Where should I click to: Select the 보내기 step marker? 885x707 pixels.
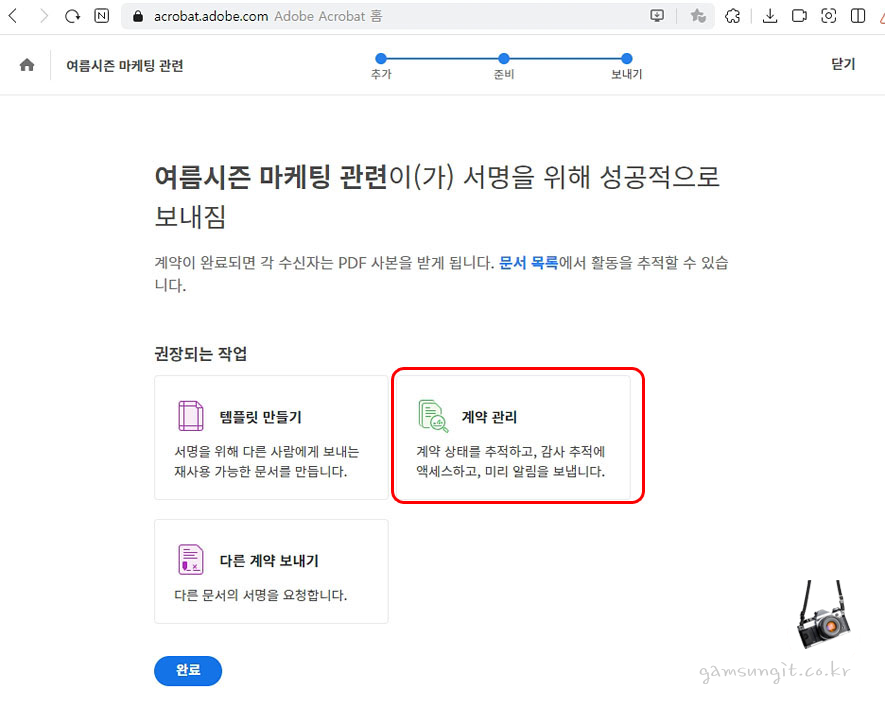pyautogui.click(x=626, y=58)
